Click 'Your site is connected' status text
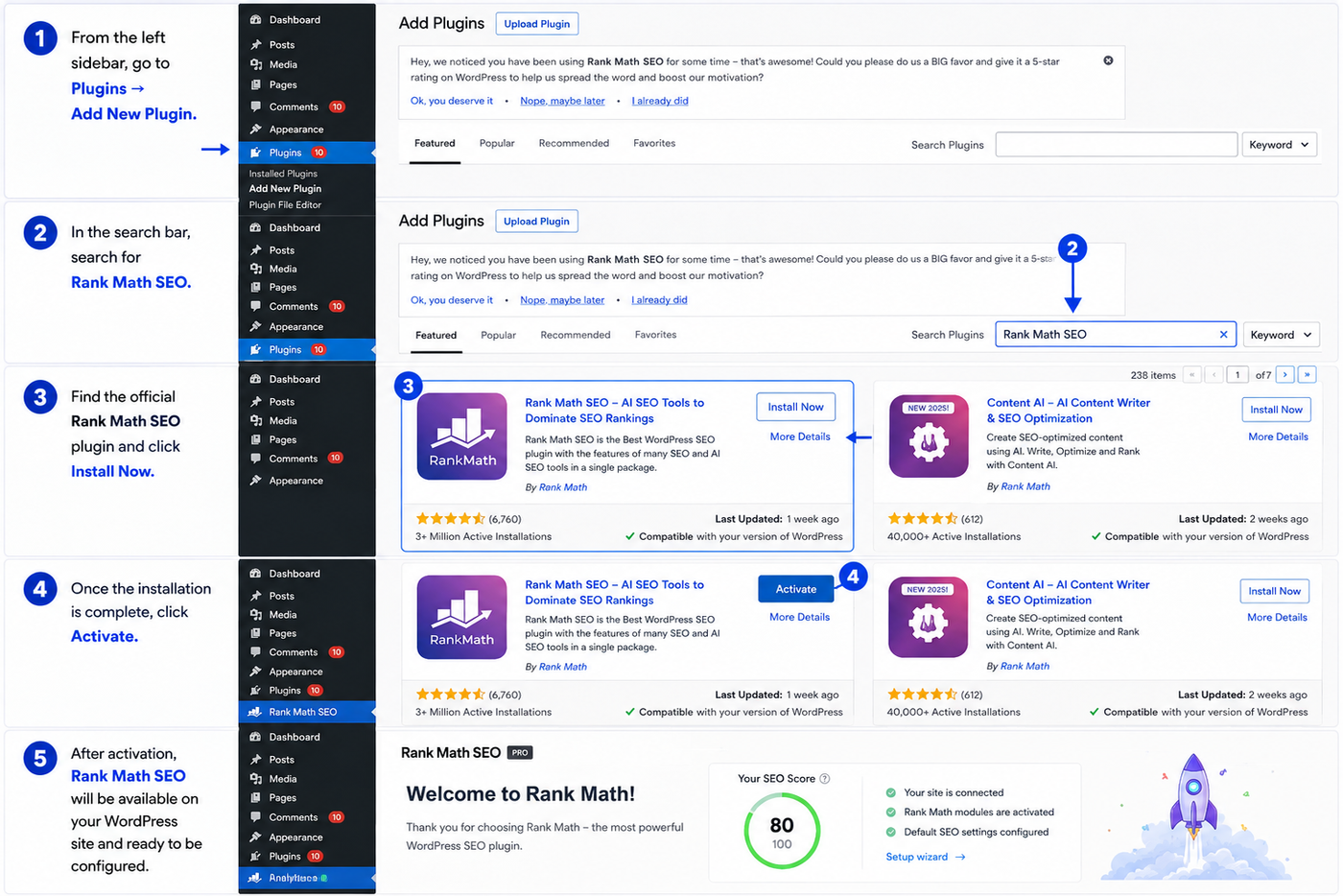 pos(954,793)
